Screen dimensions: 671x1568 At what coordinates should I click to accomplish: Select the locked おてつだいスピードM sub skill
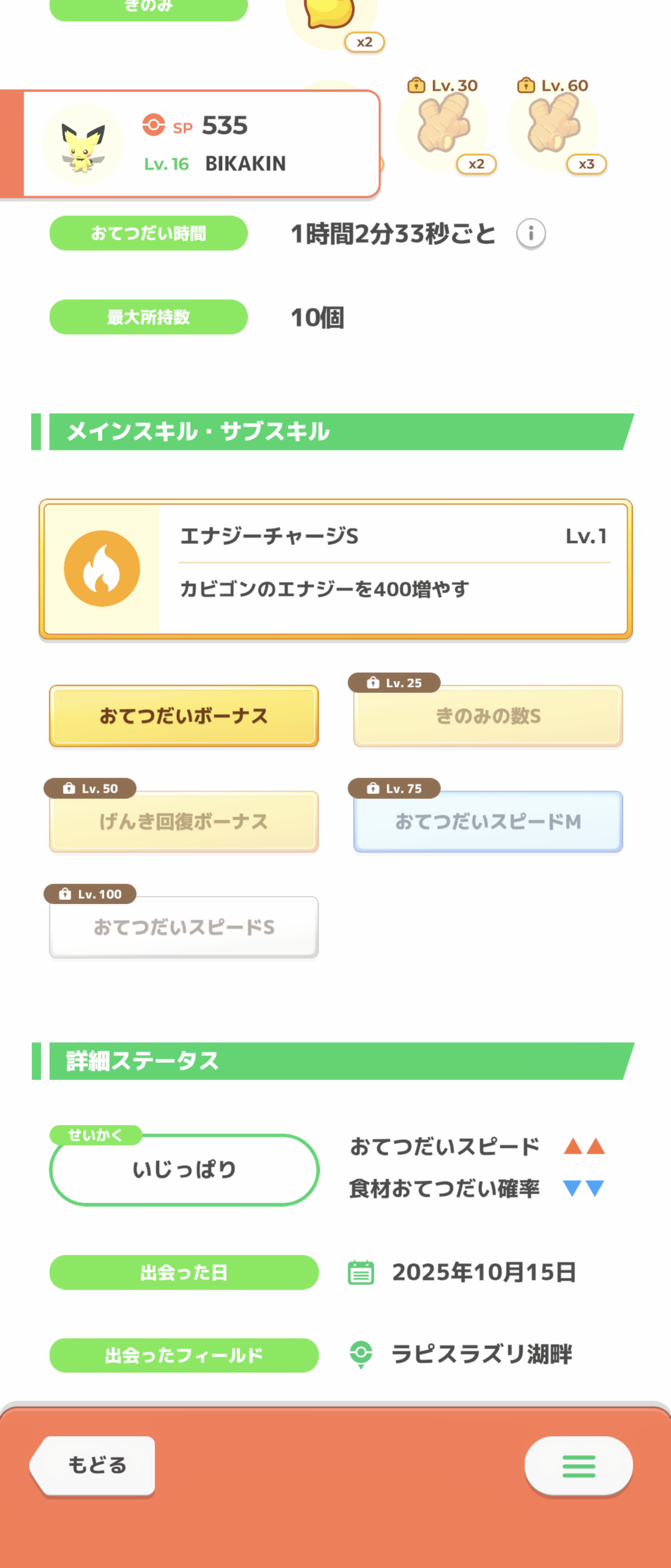tap(488, 822)
